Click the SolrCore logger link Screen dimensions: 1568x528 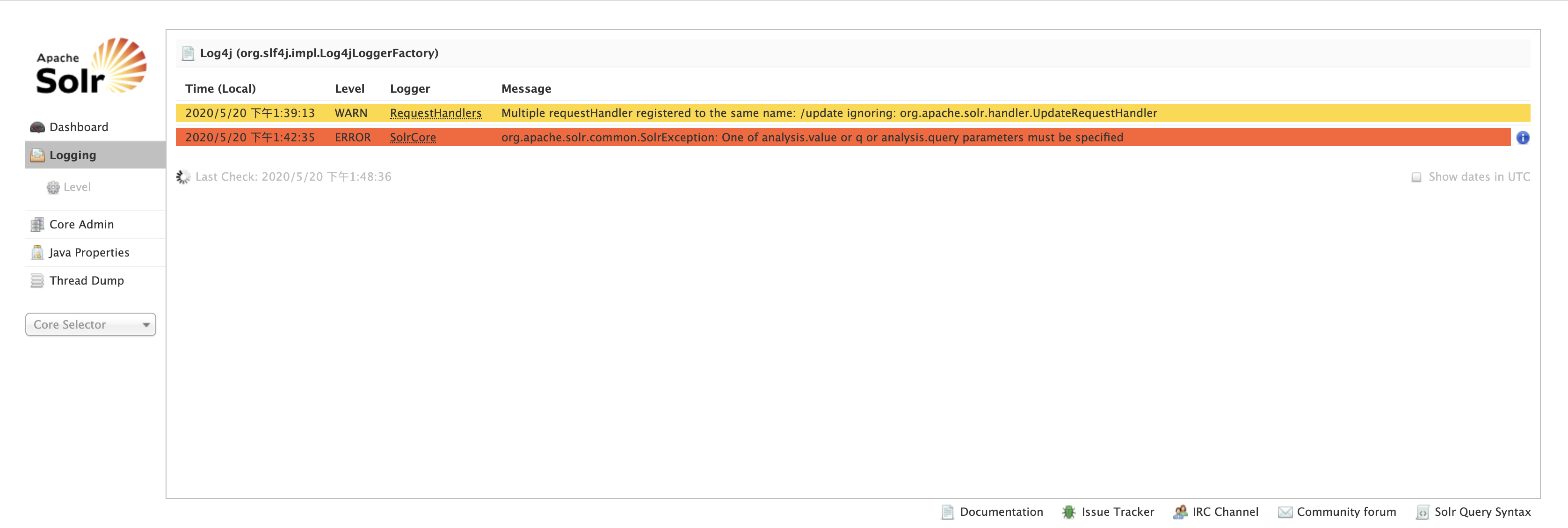point(413,138)
